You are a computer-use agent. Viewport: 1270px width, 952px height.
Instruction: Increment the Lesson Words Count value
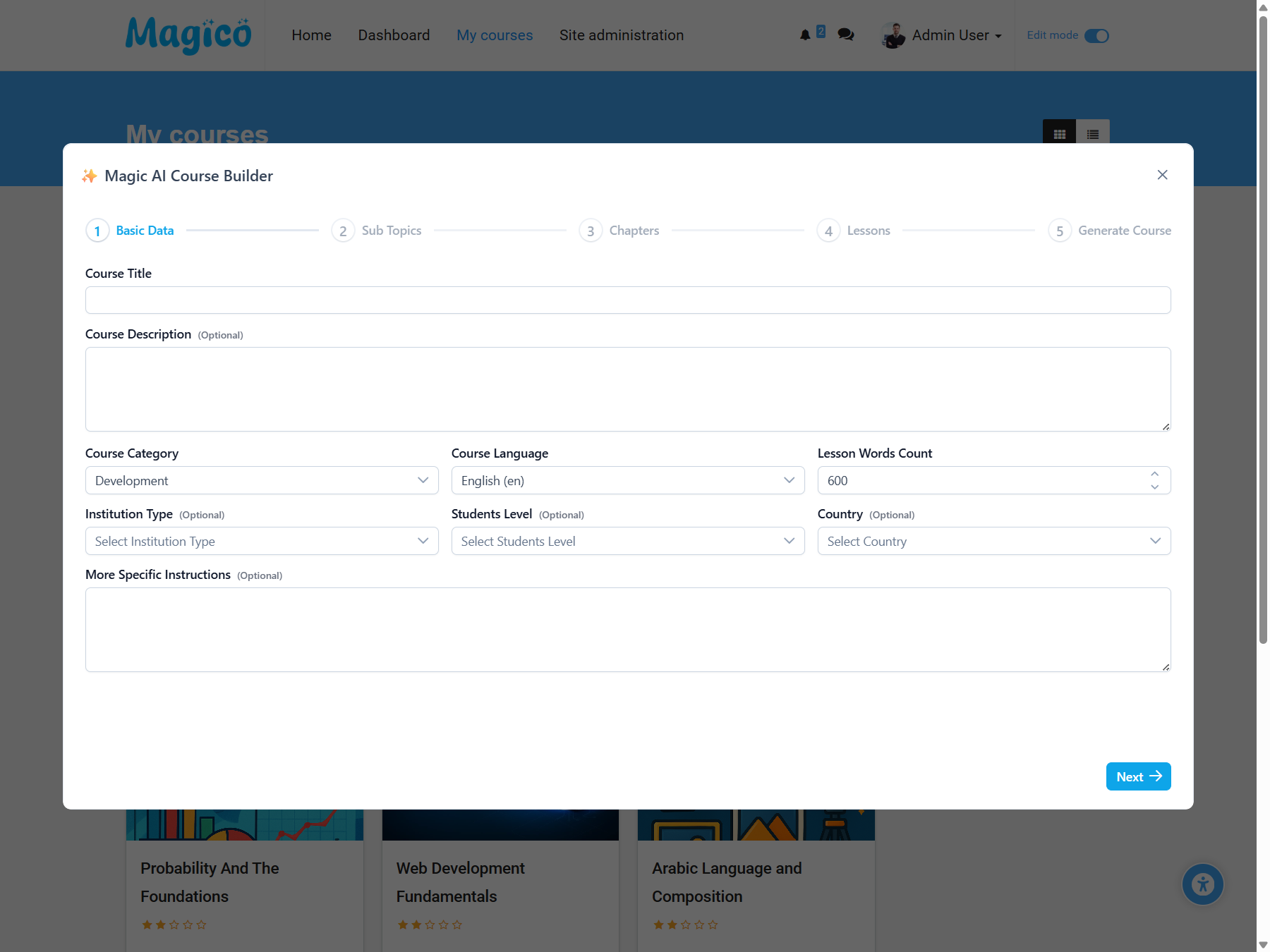tap(1155, 475)
